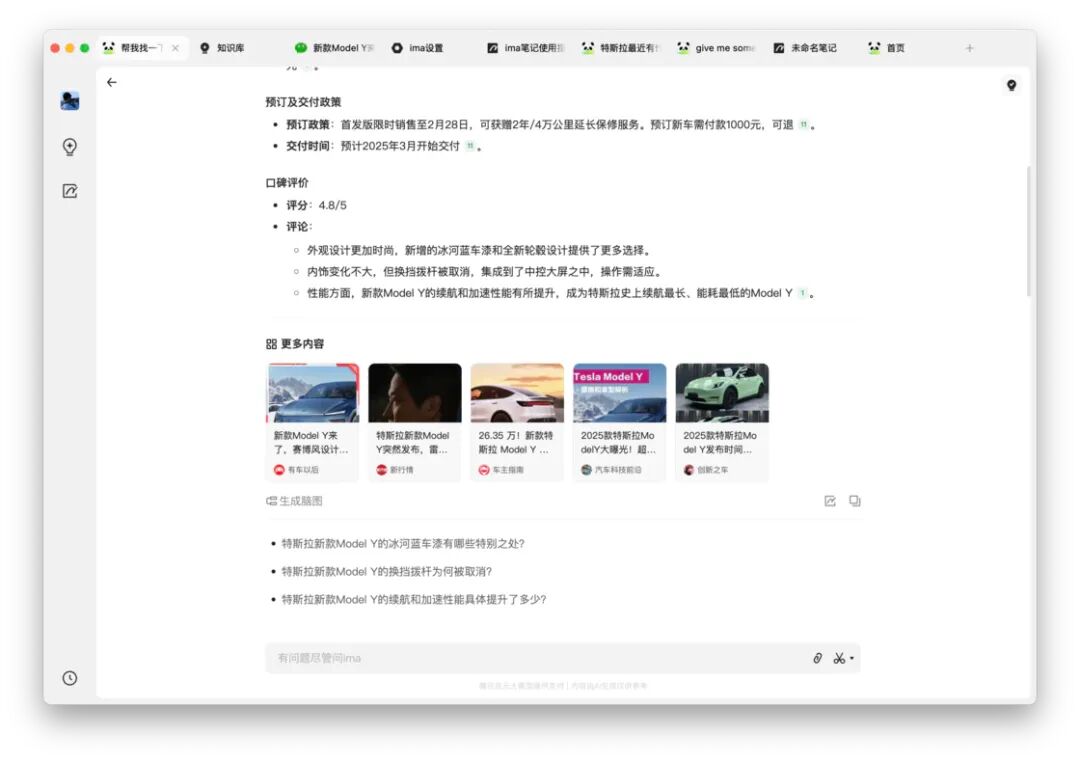Switch to the 未命名笔记 tab
The image size is (1080, 762).
(x=805, y=48)
